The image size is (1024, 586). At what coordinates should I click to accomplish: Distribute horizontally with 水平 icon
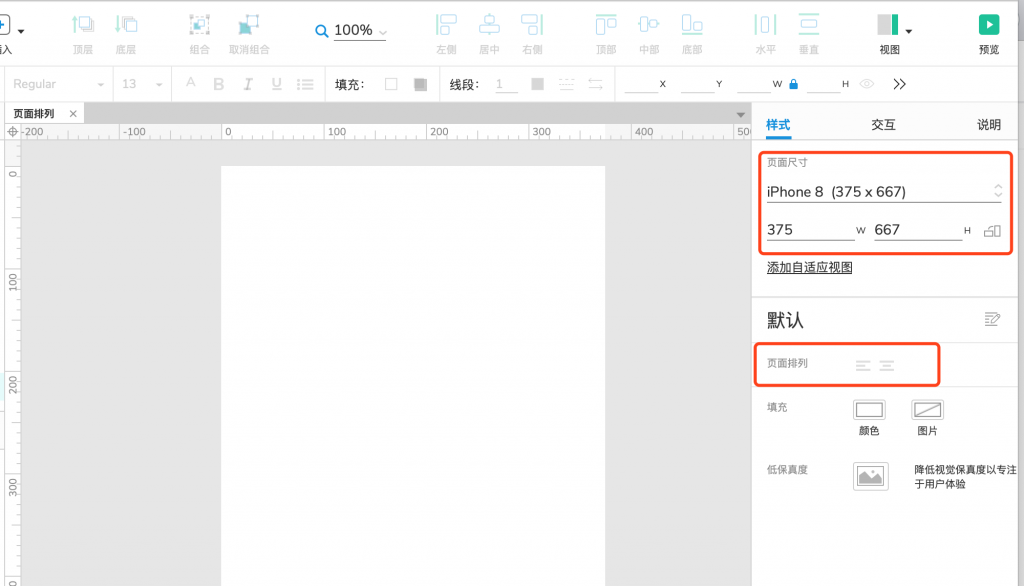(x=765, y=26)
